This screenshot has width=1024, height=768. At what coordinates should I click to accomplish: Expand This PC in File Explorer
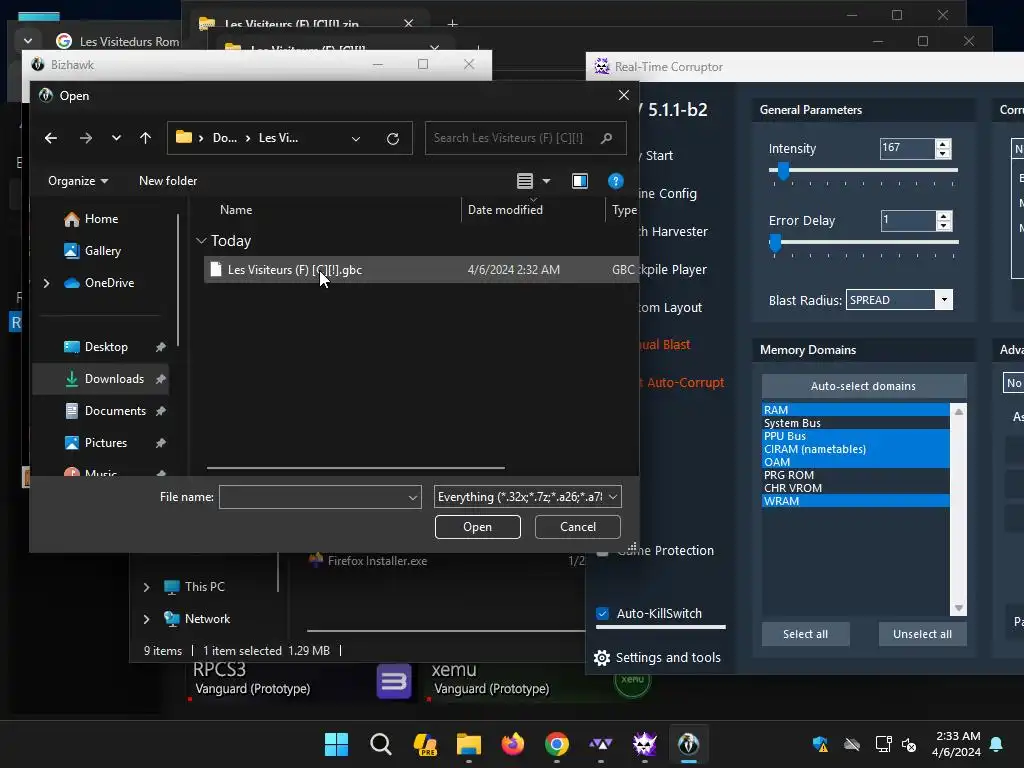point(146,587)
